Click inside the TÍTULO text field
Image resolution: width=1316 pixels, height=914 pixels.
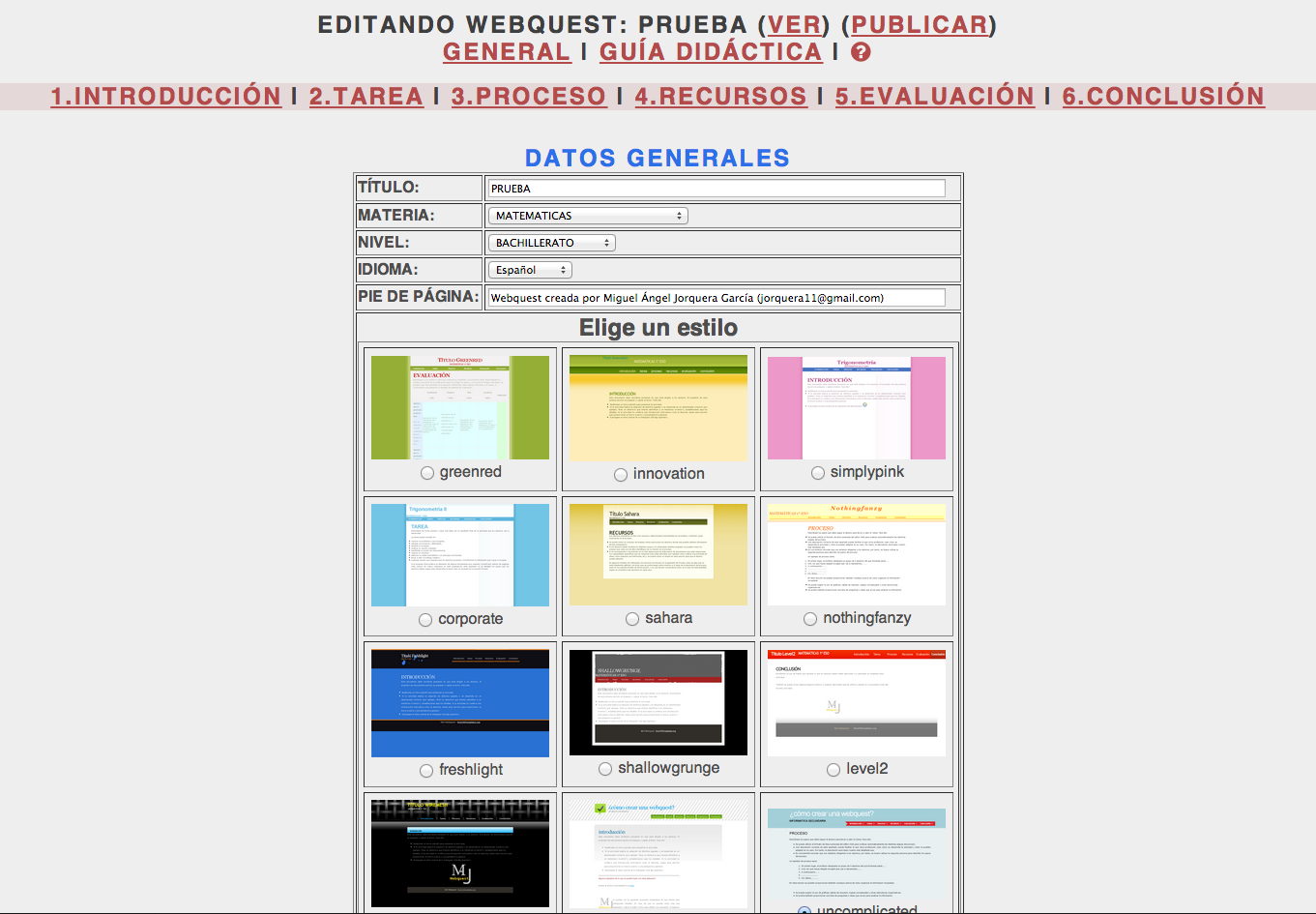[x=716, y=188]
